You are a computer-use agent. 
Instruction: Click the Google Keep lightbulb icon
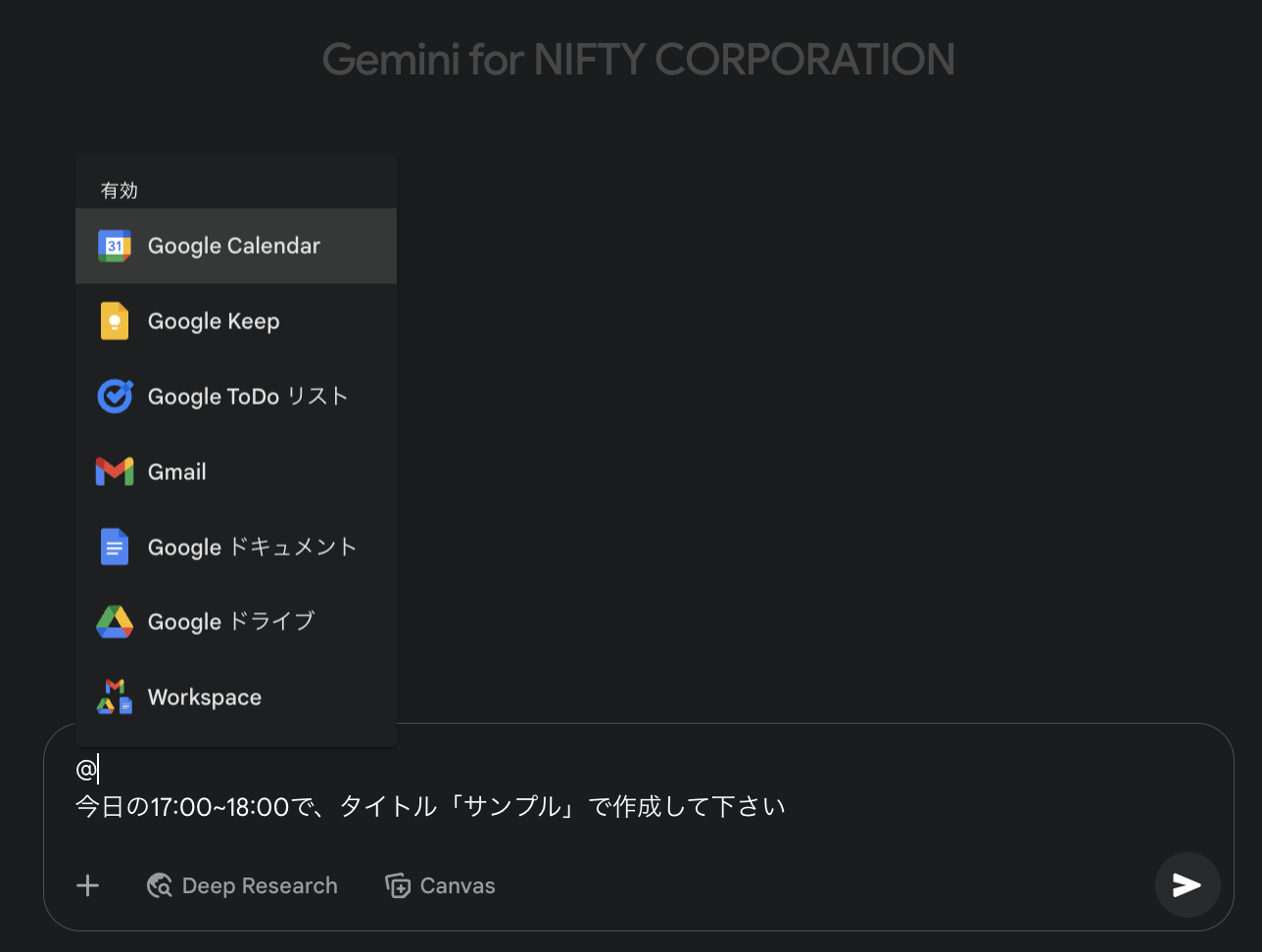point(115,321)
